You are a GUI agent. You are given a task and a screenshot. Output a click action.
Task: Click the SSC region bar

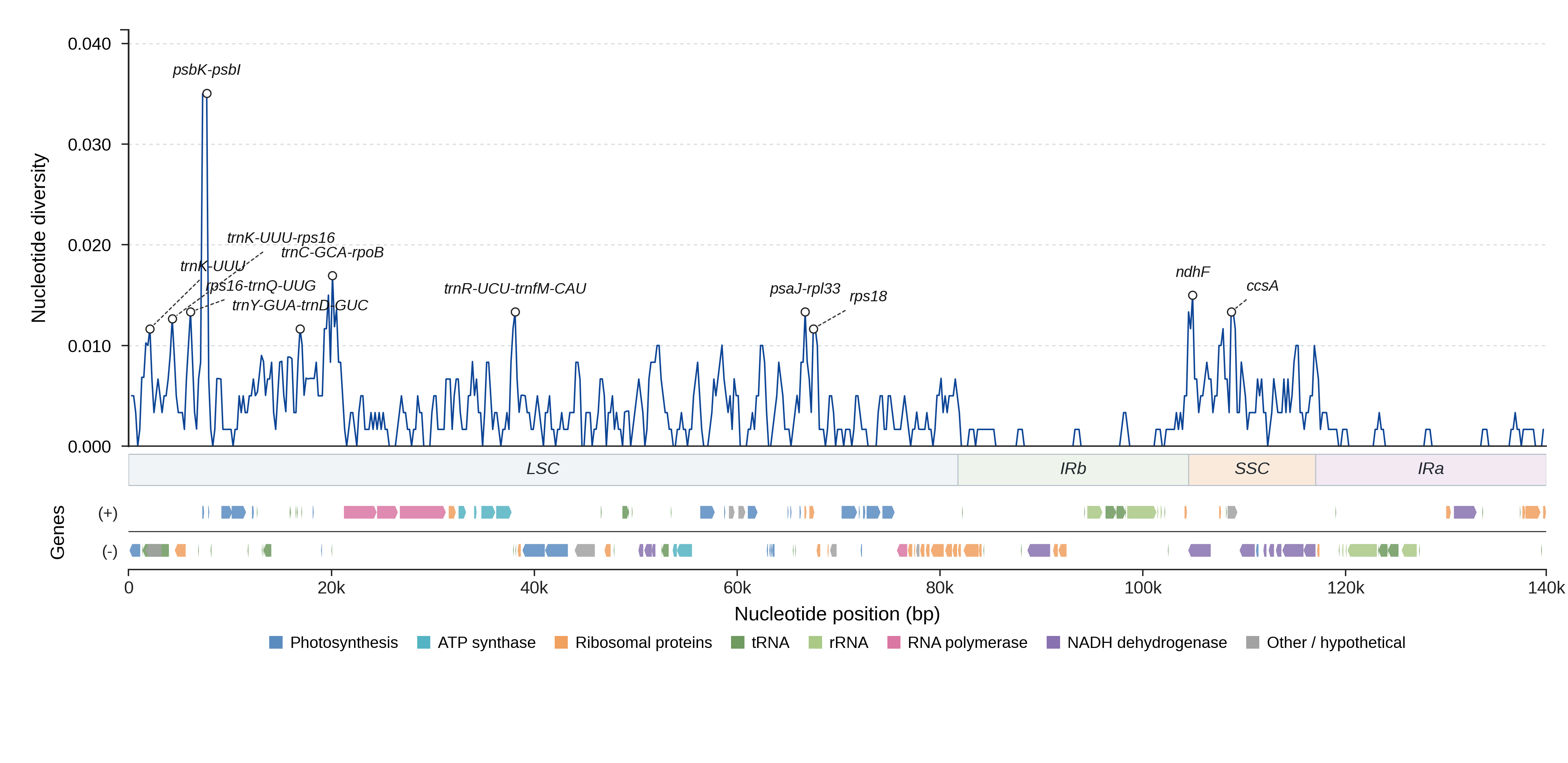coord(1252,469)
